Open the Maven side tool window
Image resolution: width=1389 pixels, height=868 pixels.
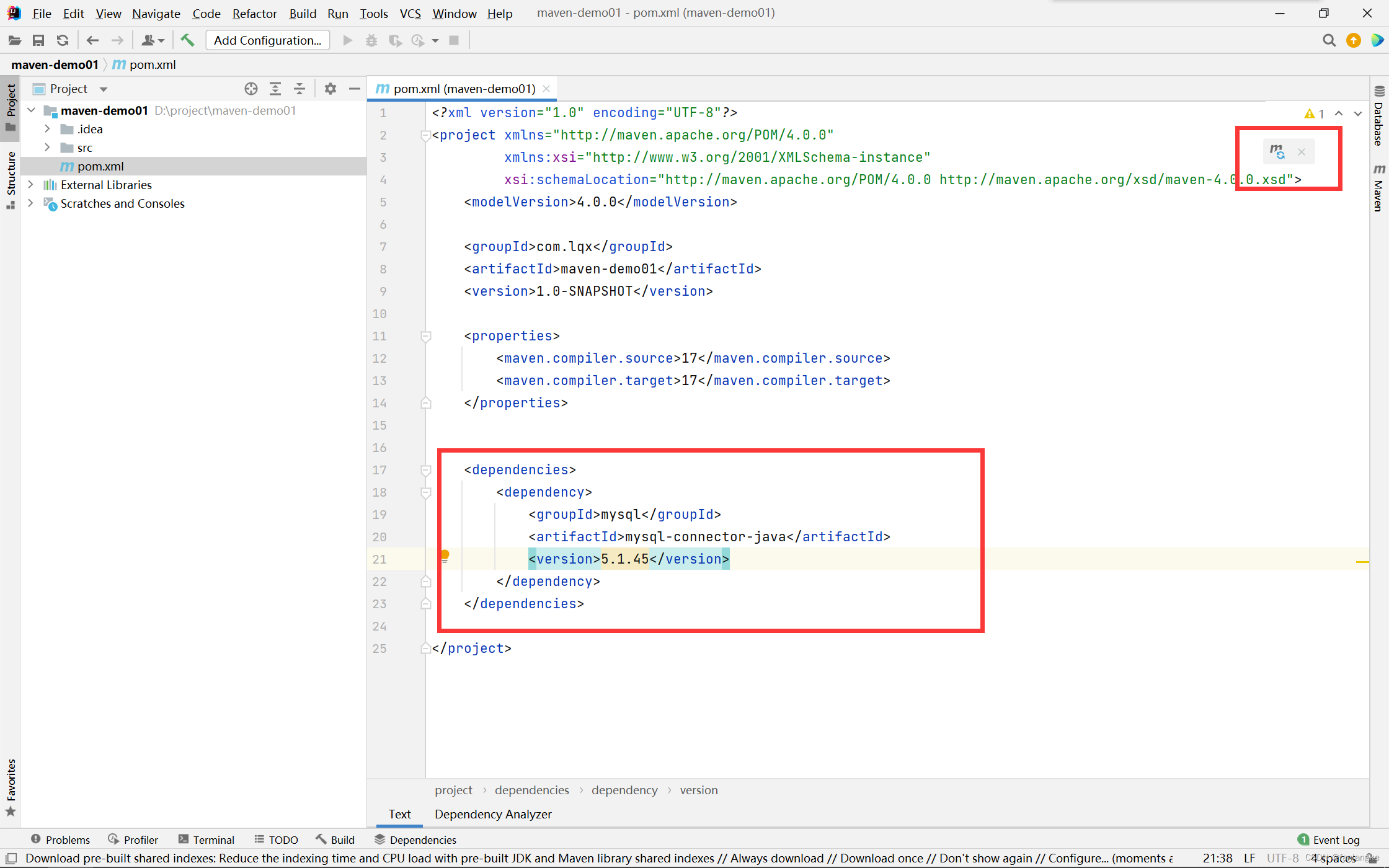click(x=1378, y=188)
